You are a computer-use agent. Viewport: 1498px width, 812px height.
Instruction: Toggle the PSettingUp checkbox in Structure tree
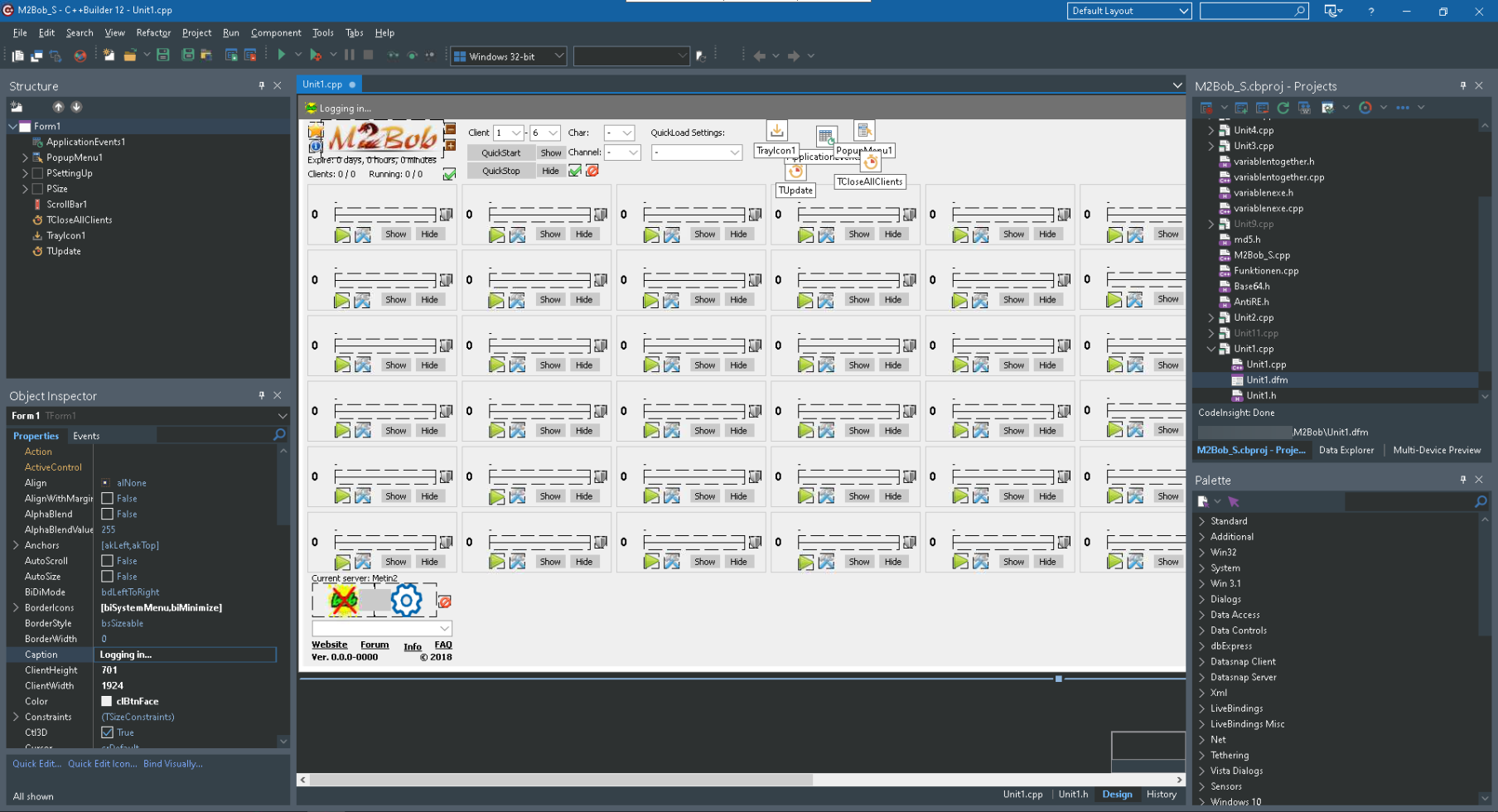tap(37, 173)
